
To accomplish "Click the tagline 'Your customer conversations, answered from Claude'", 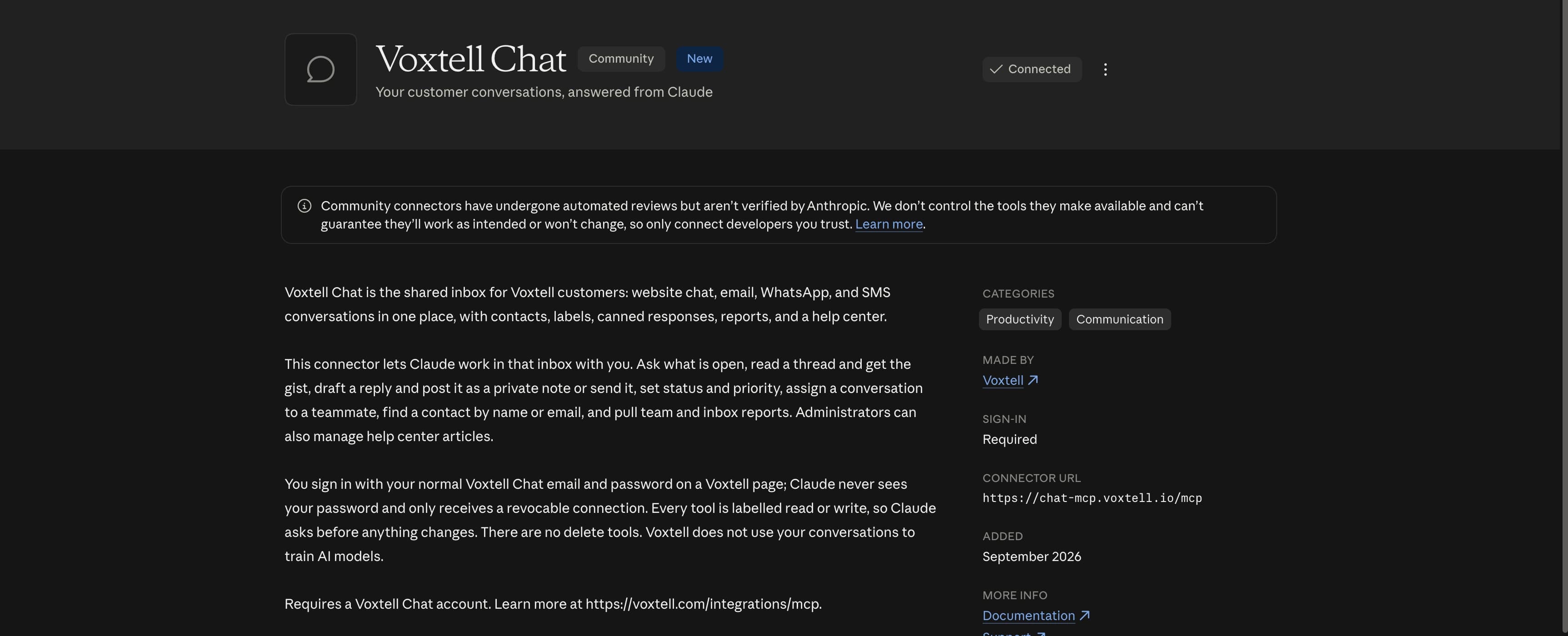I will 544,92.
